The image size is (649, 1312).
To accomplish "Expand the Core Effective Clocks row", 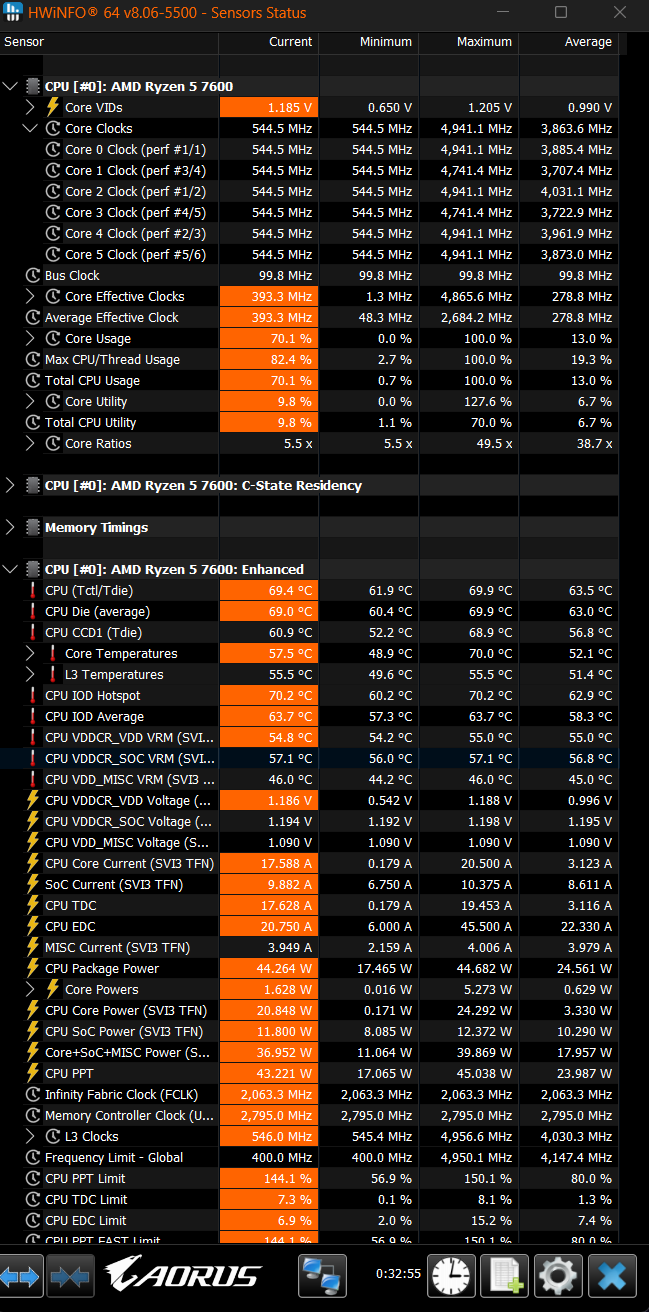I will coord(30,296).
